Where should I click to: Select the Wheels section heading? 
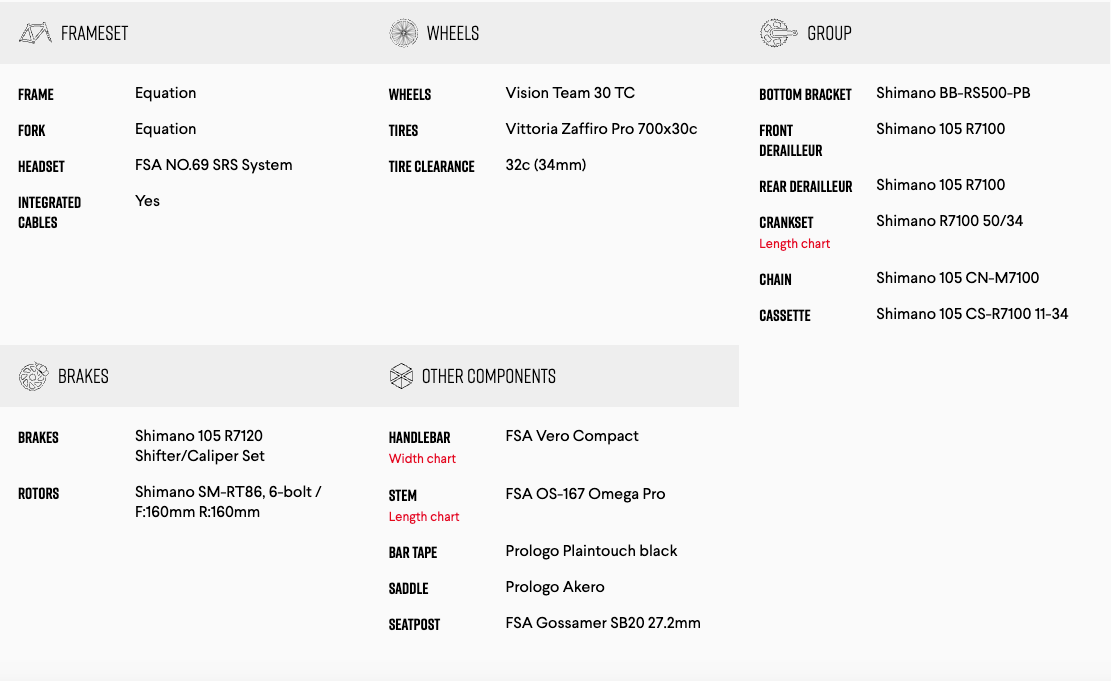pos(452,33)
